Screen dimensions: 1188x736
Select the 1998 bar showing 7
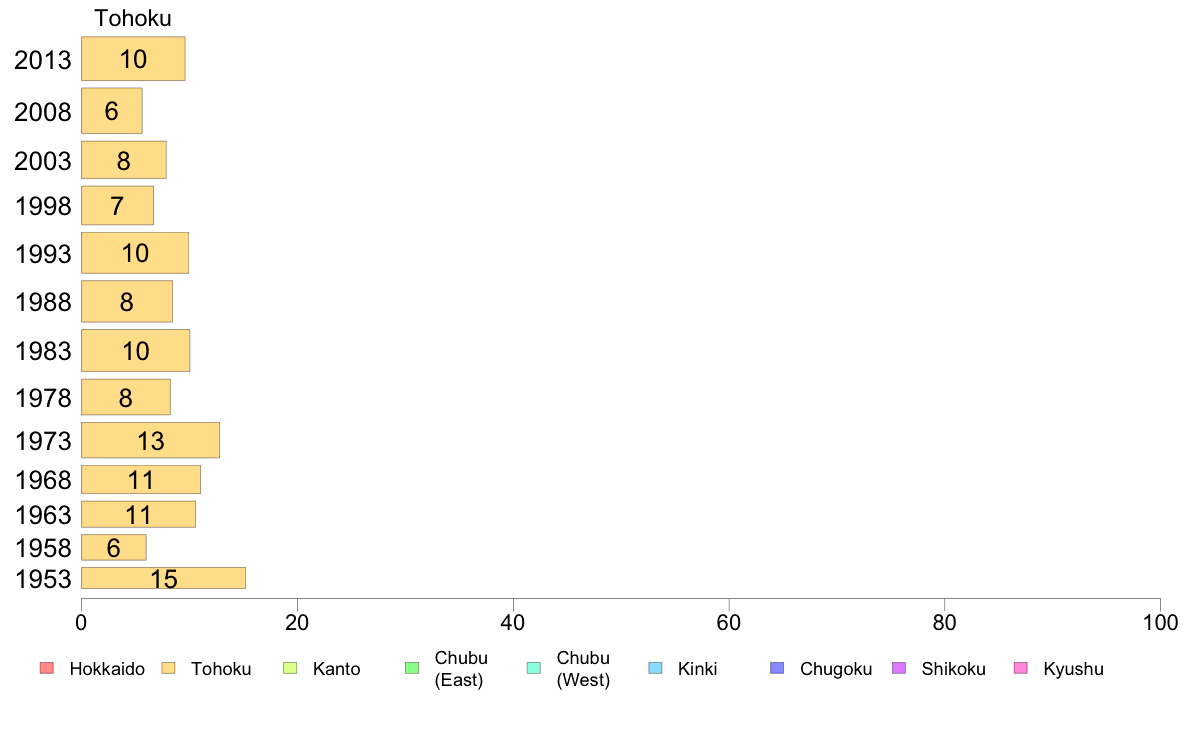[x=117, y=205]
